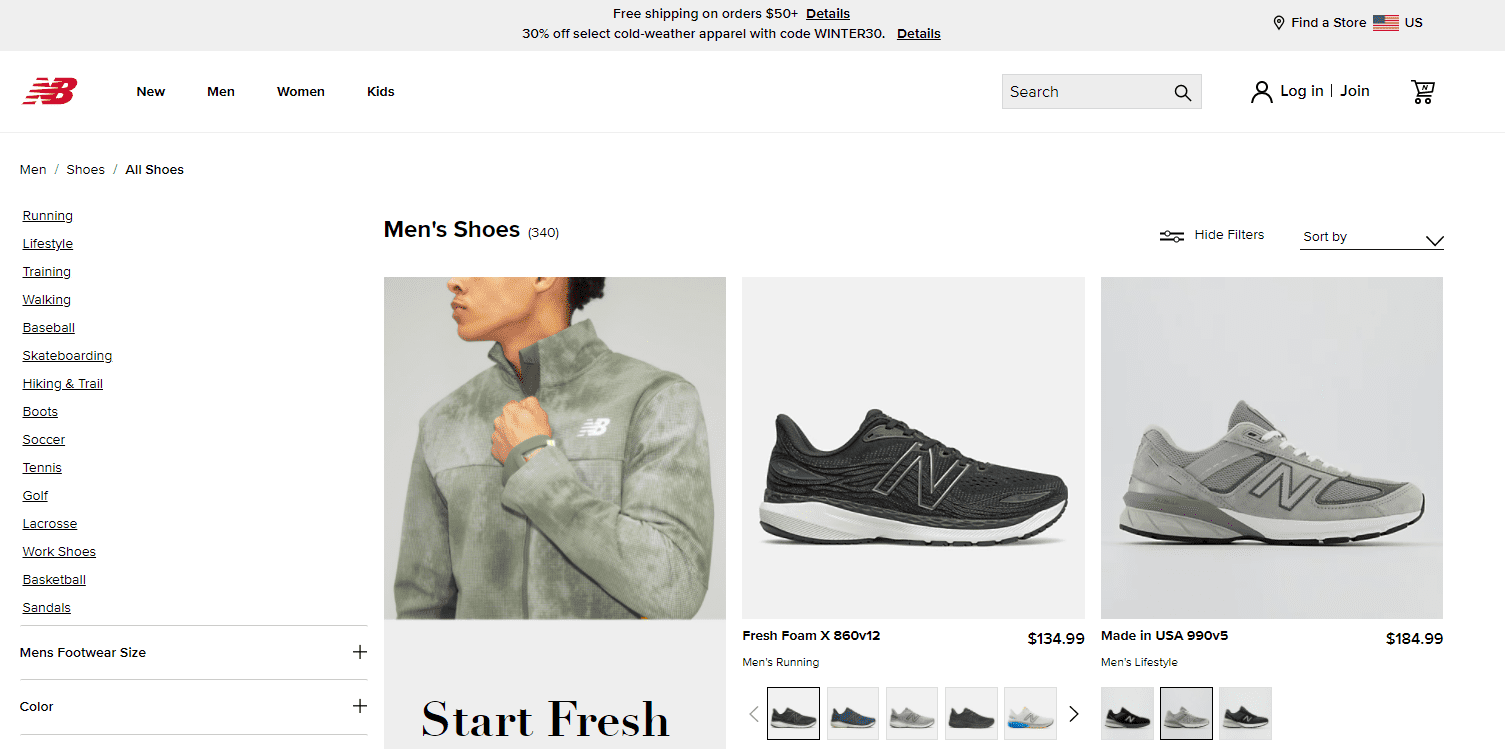Select the blue accent colorway of Fresh Foam X 860v12
The height and width of the screenshot is (749, 1505).
852,713
